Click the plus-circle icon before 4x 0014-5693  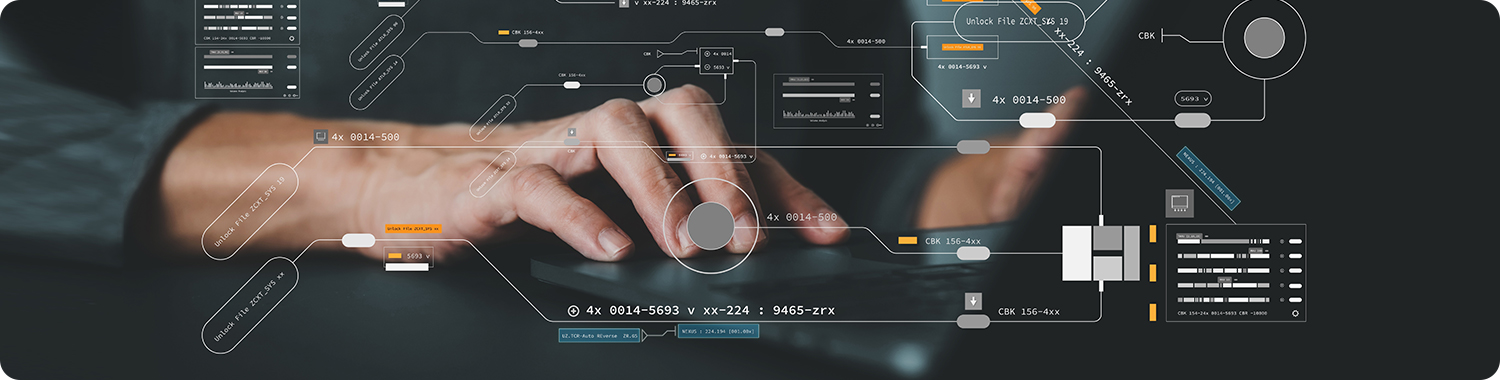point(573,311)
